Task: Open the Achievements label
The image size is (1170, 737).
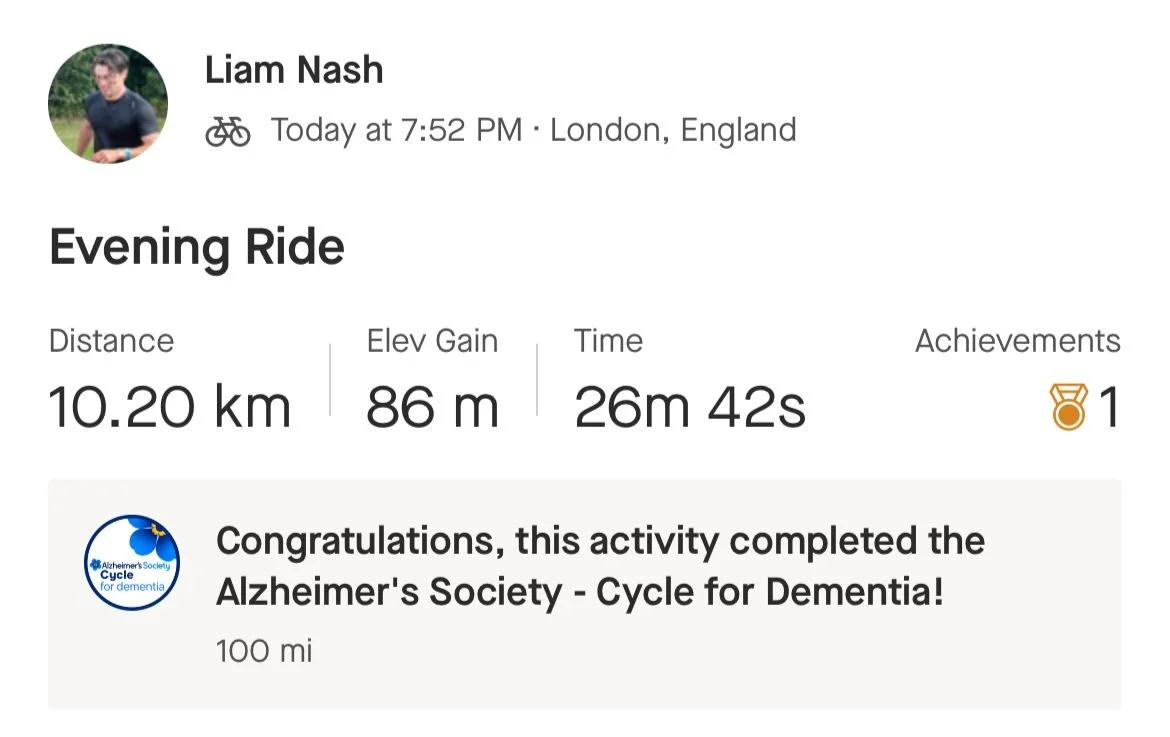Action: [1017, 341]
